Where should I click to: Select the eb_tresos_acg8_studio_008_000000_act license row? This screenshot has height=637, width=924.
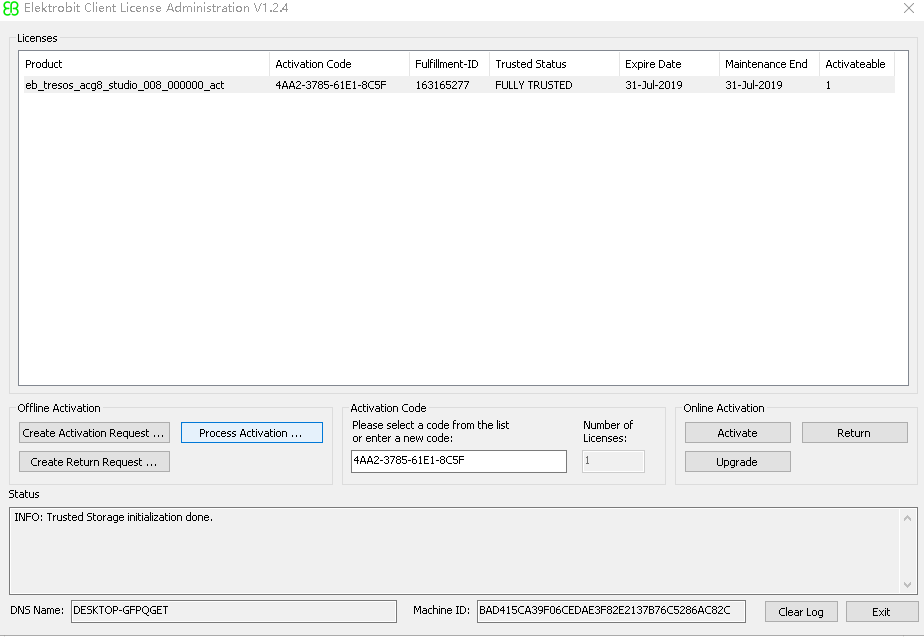point(458,85)
